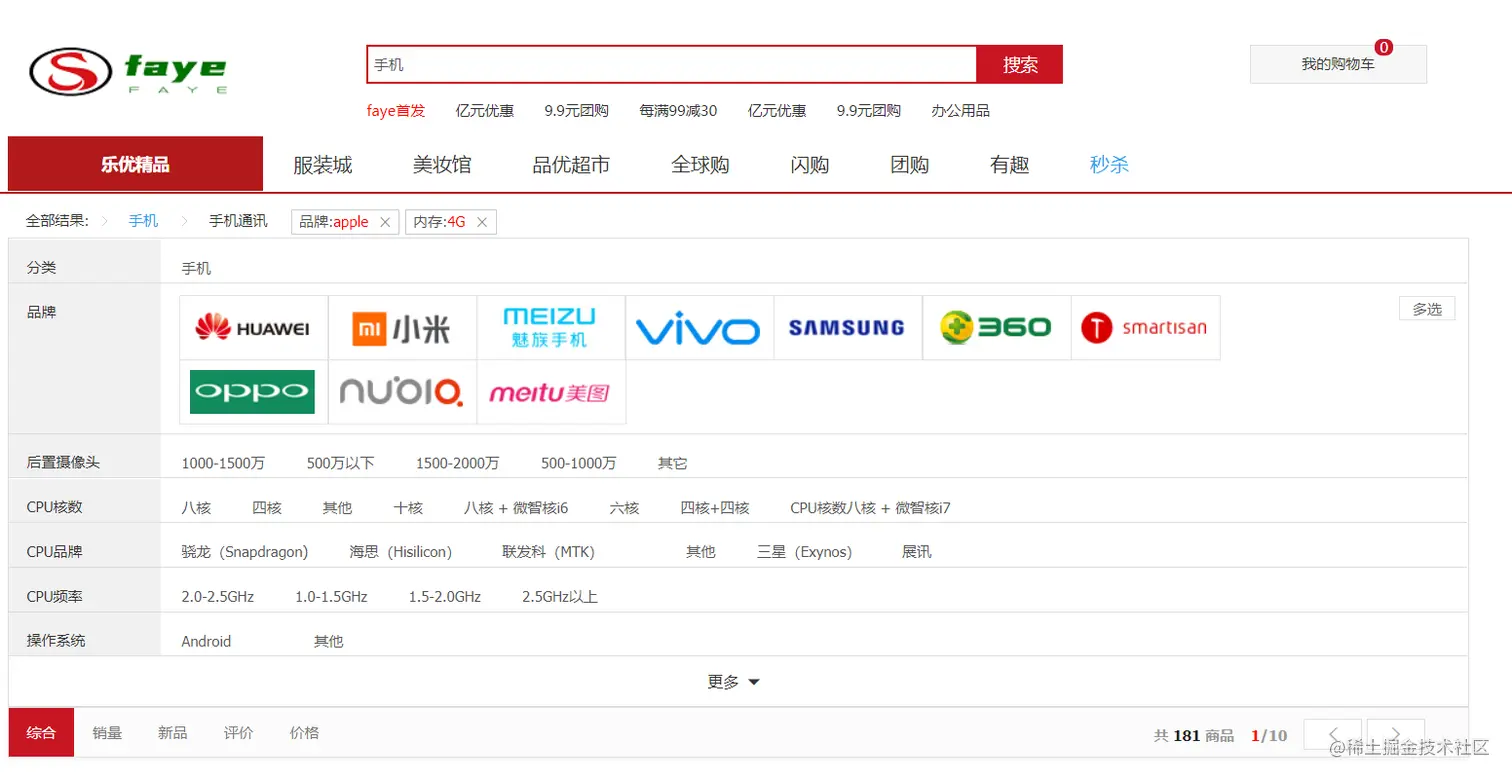
Task: Filter CPU frequency 1.5-2.0GHz
Action: (x=444, y=597)
